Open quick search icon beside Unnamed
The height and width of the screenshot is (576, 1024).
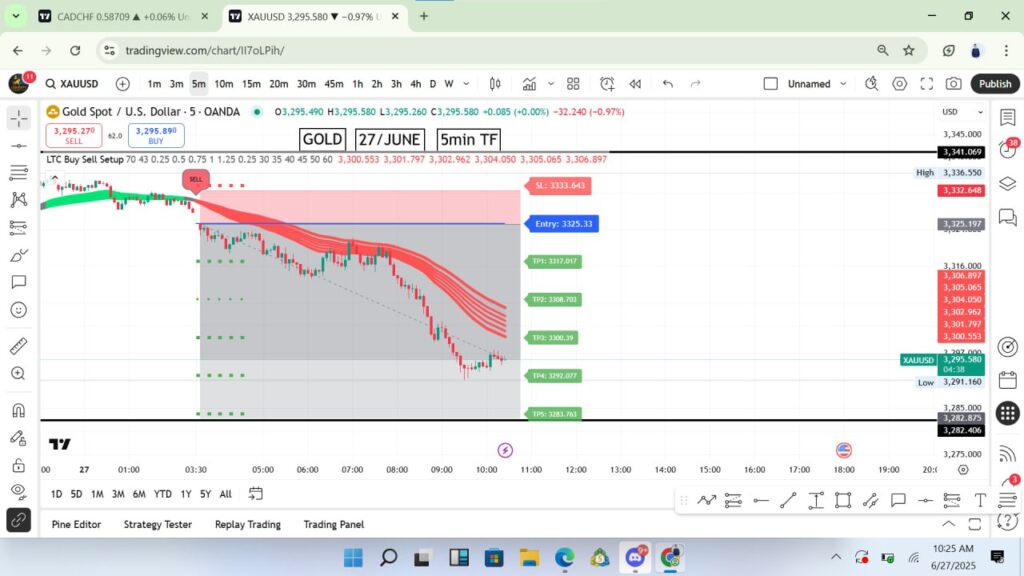[872, 84]
